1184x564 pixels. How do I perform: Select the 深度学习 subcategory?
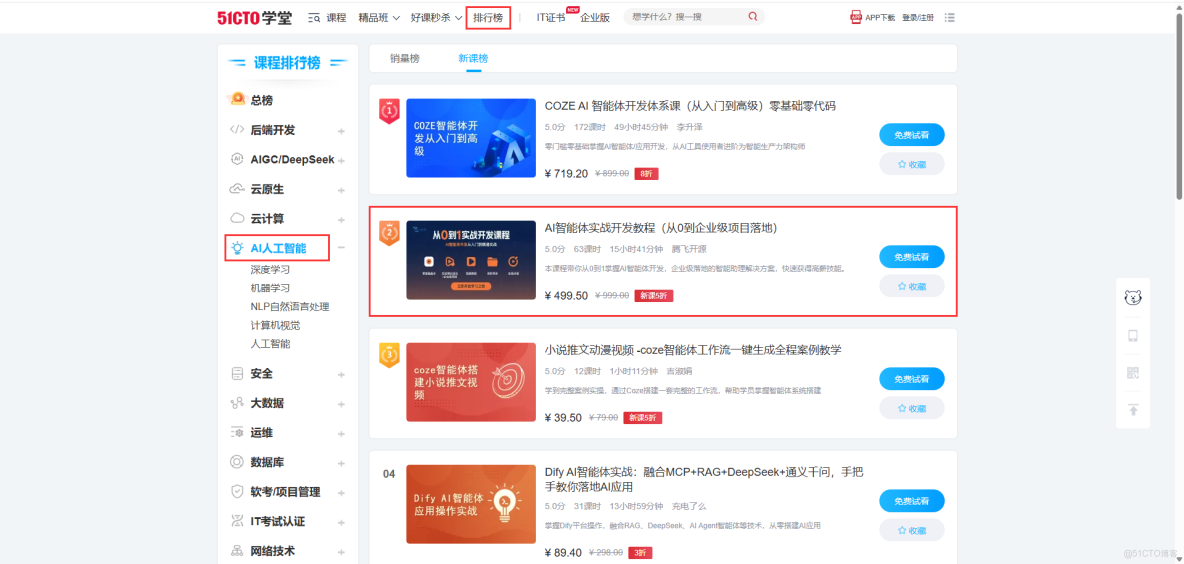click(x=270, y=270)
